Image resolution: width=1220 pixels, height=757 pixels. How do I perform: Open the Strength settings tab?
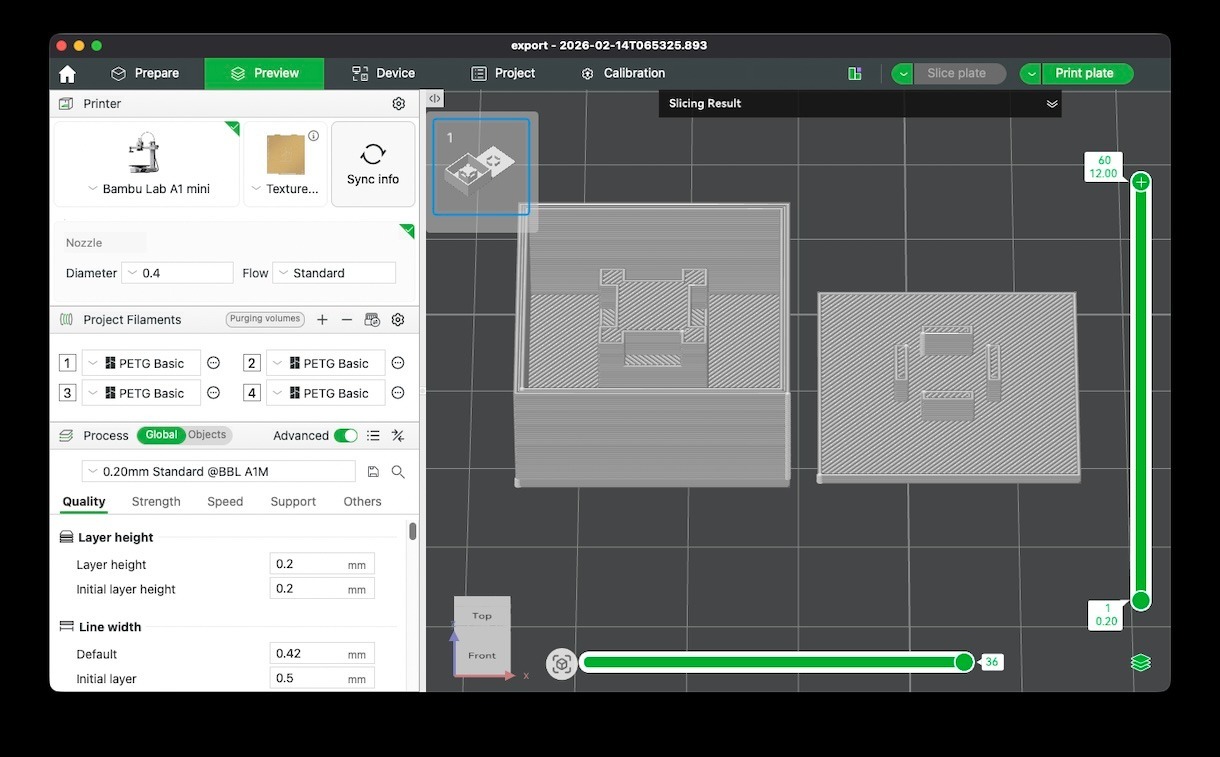156,502
